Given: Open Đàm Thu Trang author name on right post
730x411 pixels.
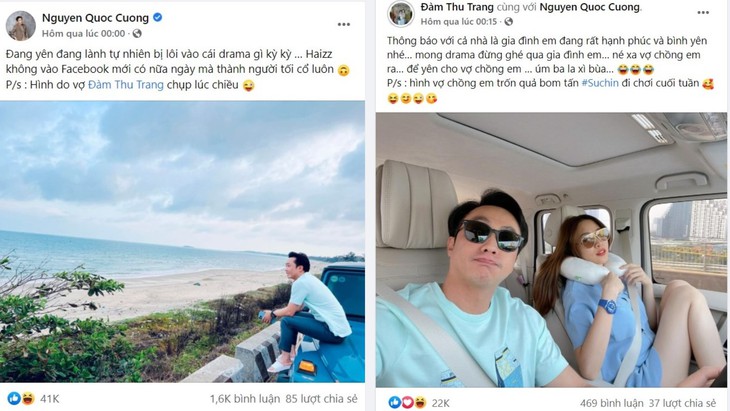Looking at the screenshot, I should tap(456, 7).
